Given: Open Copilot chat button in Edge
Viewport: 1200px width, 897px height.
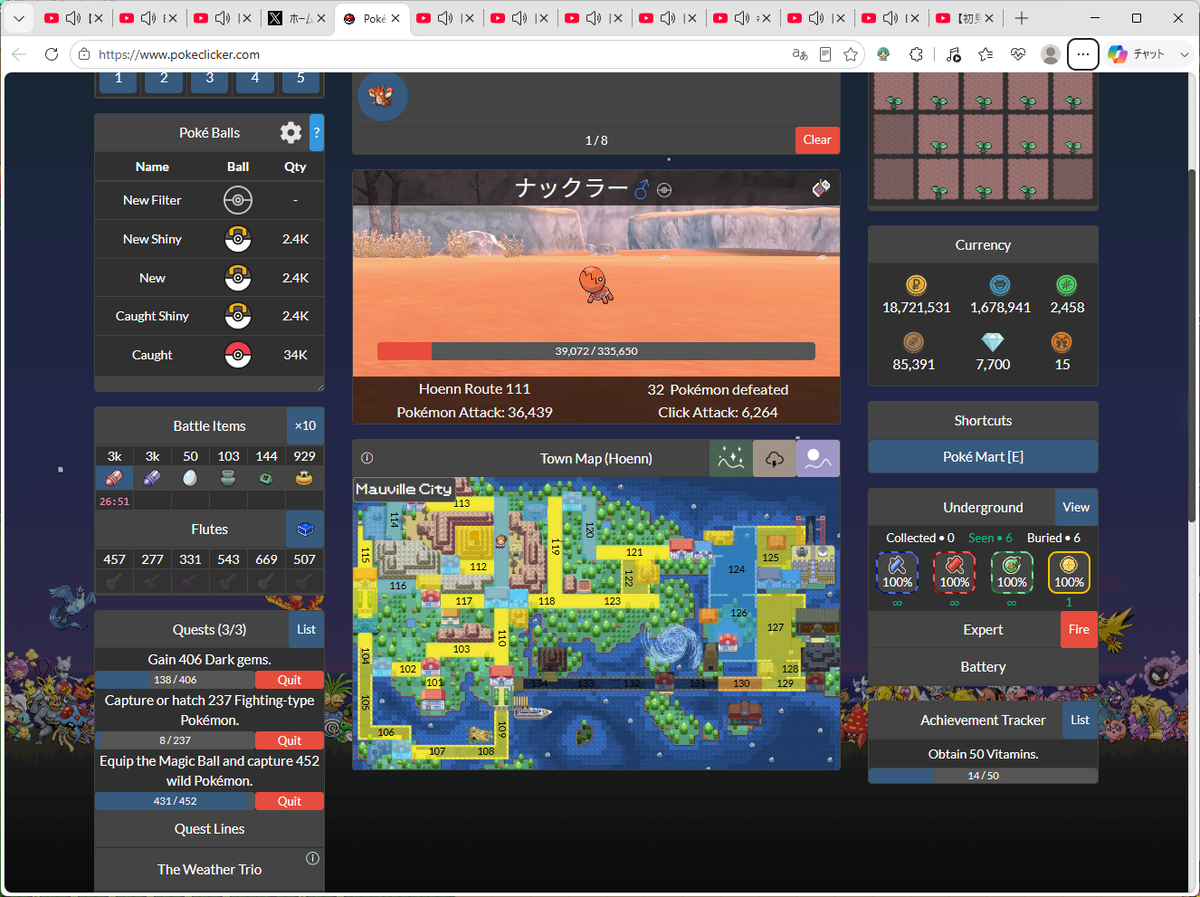Looking at the screenshot, I should pos(1138,54).
